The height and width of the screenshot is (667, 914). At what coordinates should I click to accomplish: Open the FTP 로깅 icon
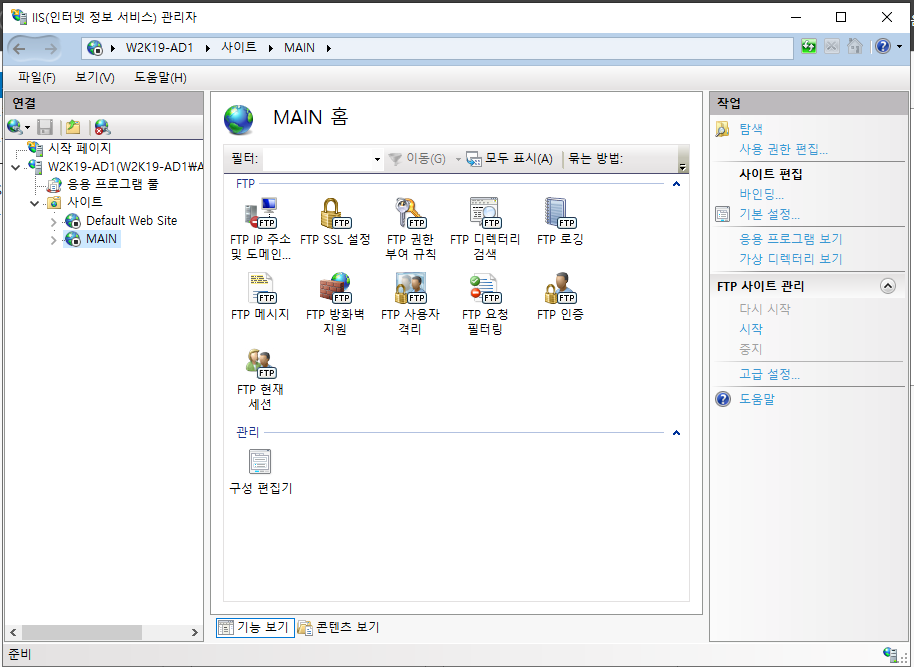click(x=560, y=222)
